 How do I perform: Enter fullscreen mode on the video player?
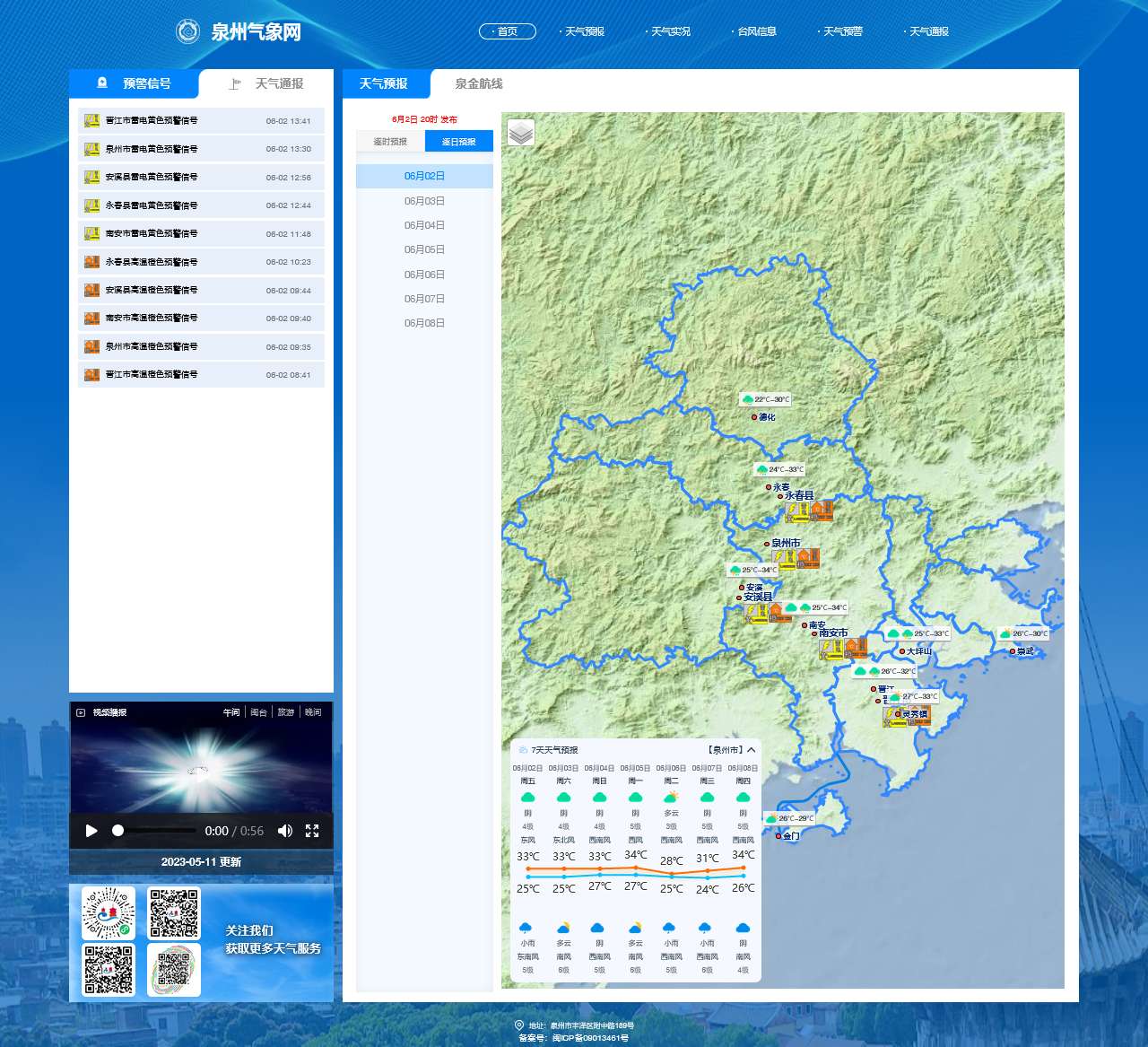[x=312, y=831]
